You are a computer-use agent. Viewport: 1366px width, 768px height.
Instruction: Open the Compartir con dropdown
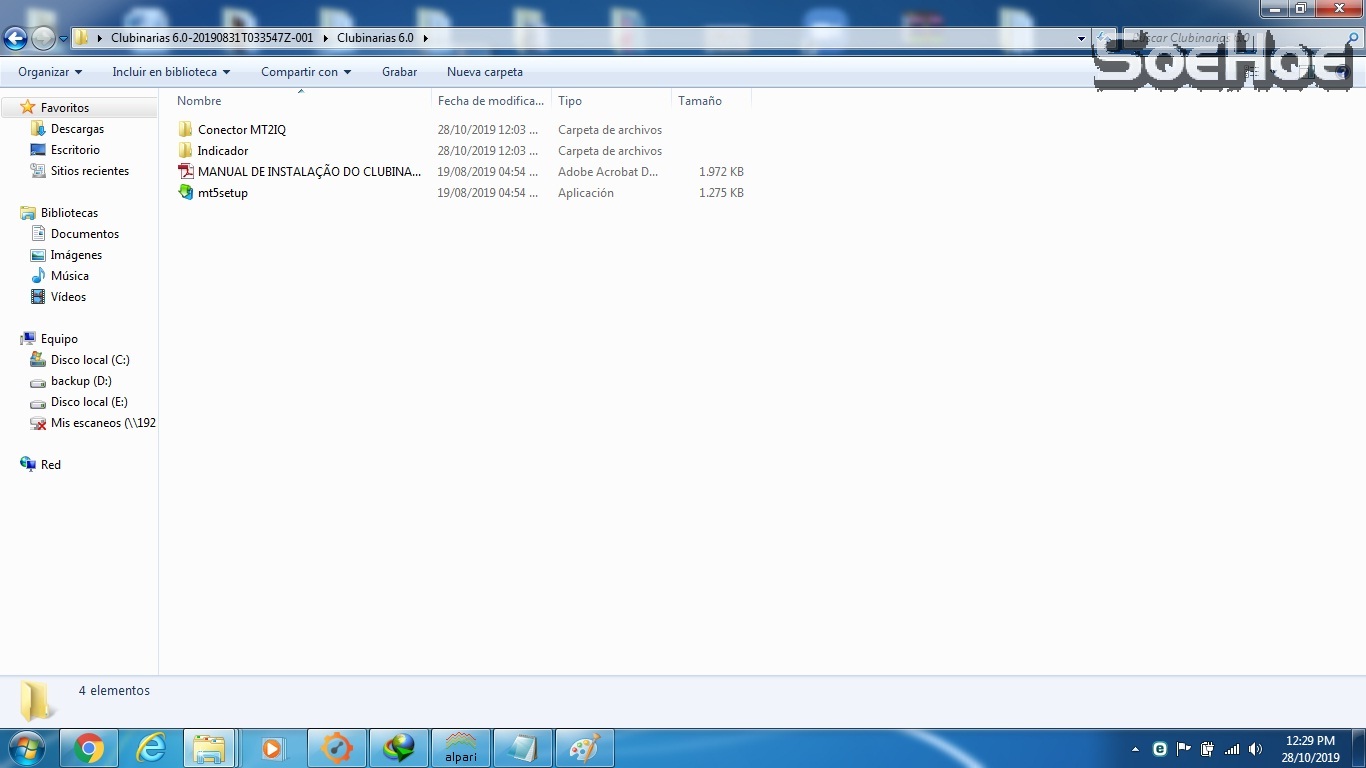pos(306,72)
